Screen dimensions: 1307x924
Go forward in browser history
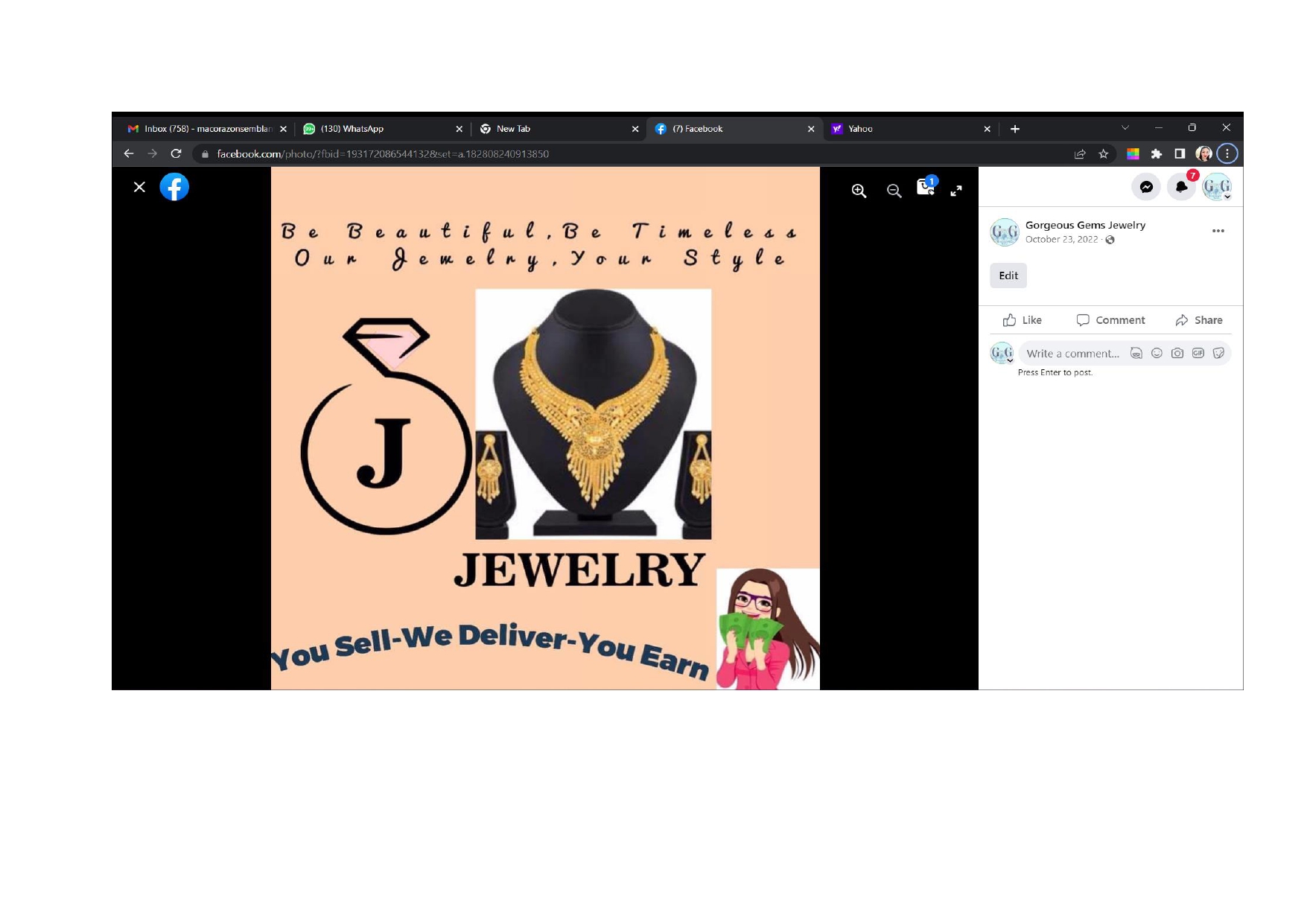pyautogui.click(x=153, y=153)
